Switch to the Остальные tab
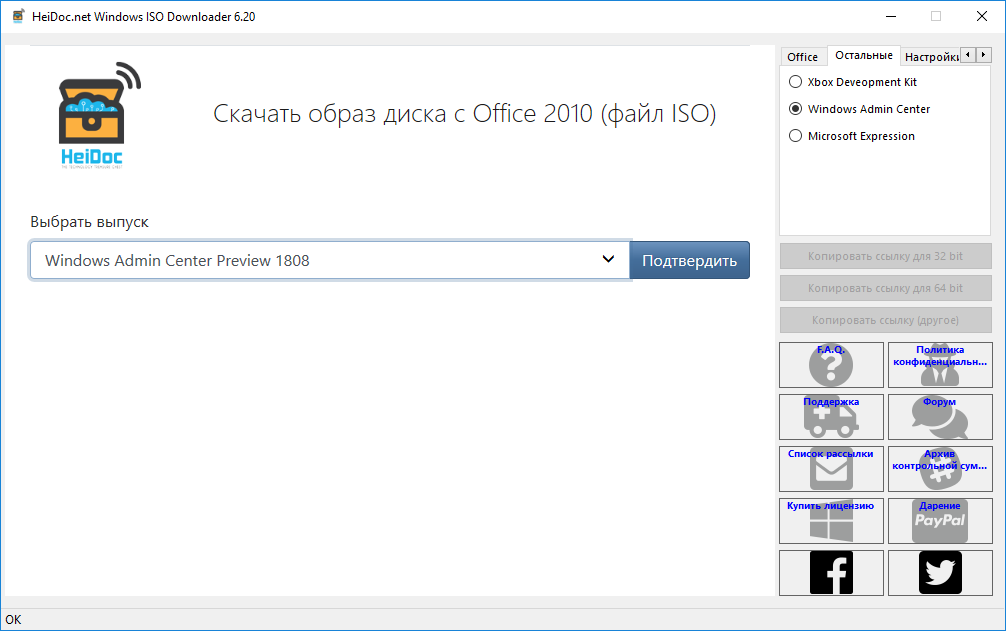 tap(864, 55)
